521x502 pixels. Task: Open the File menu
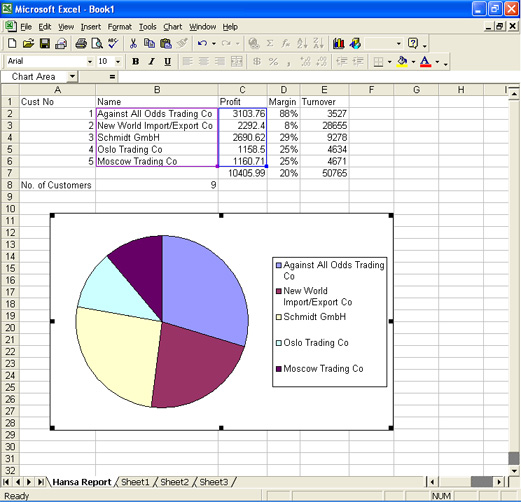[26, 27]
